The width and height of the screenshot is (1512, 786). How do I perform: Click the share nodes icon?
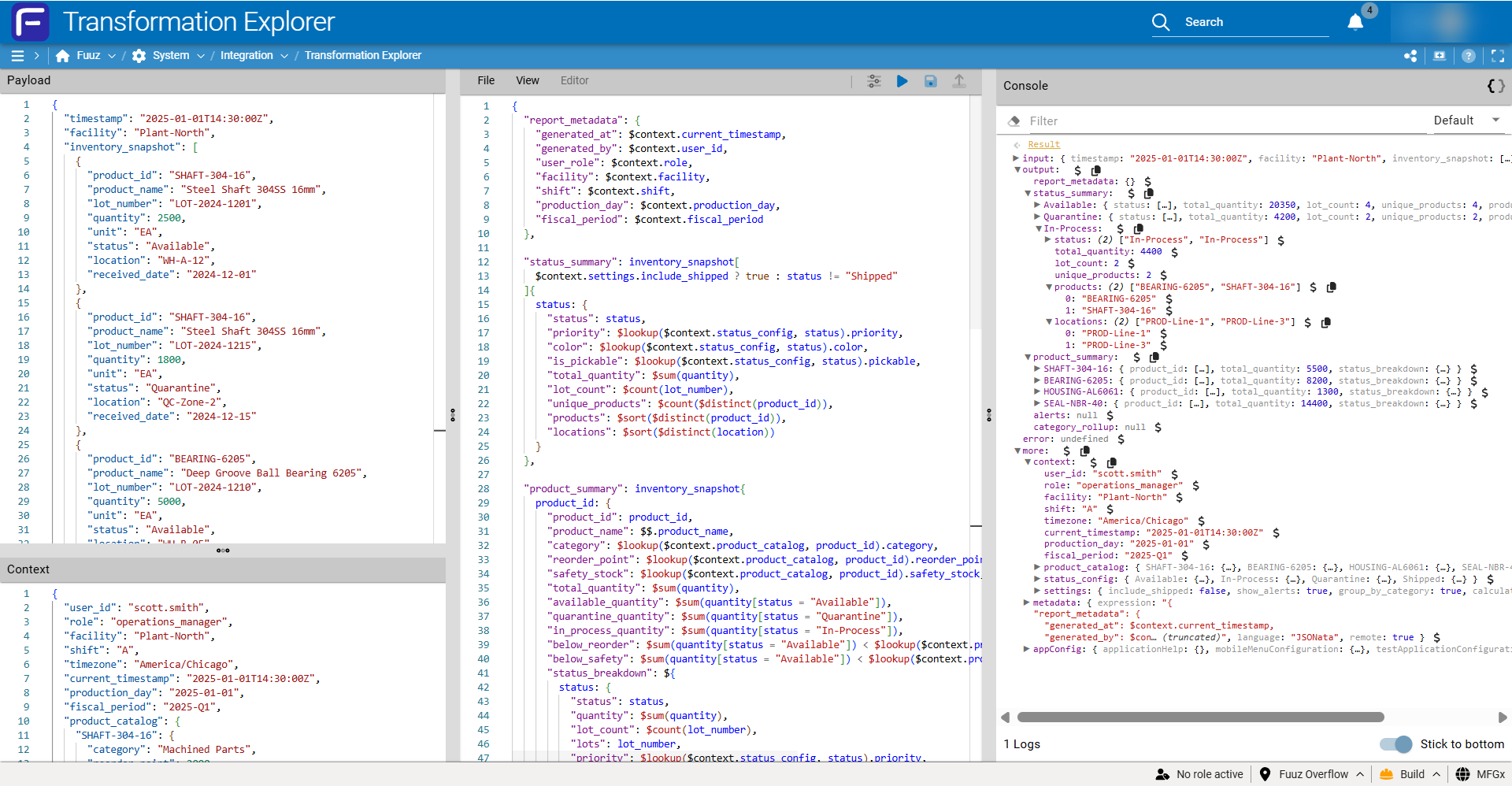point(1410,56)
